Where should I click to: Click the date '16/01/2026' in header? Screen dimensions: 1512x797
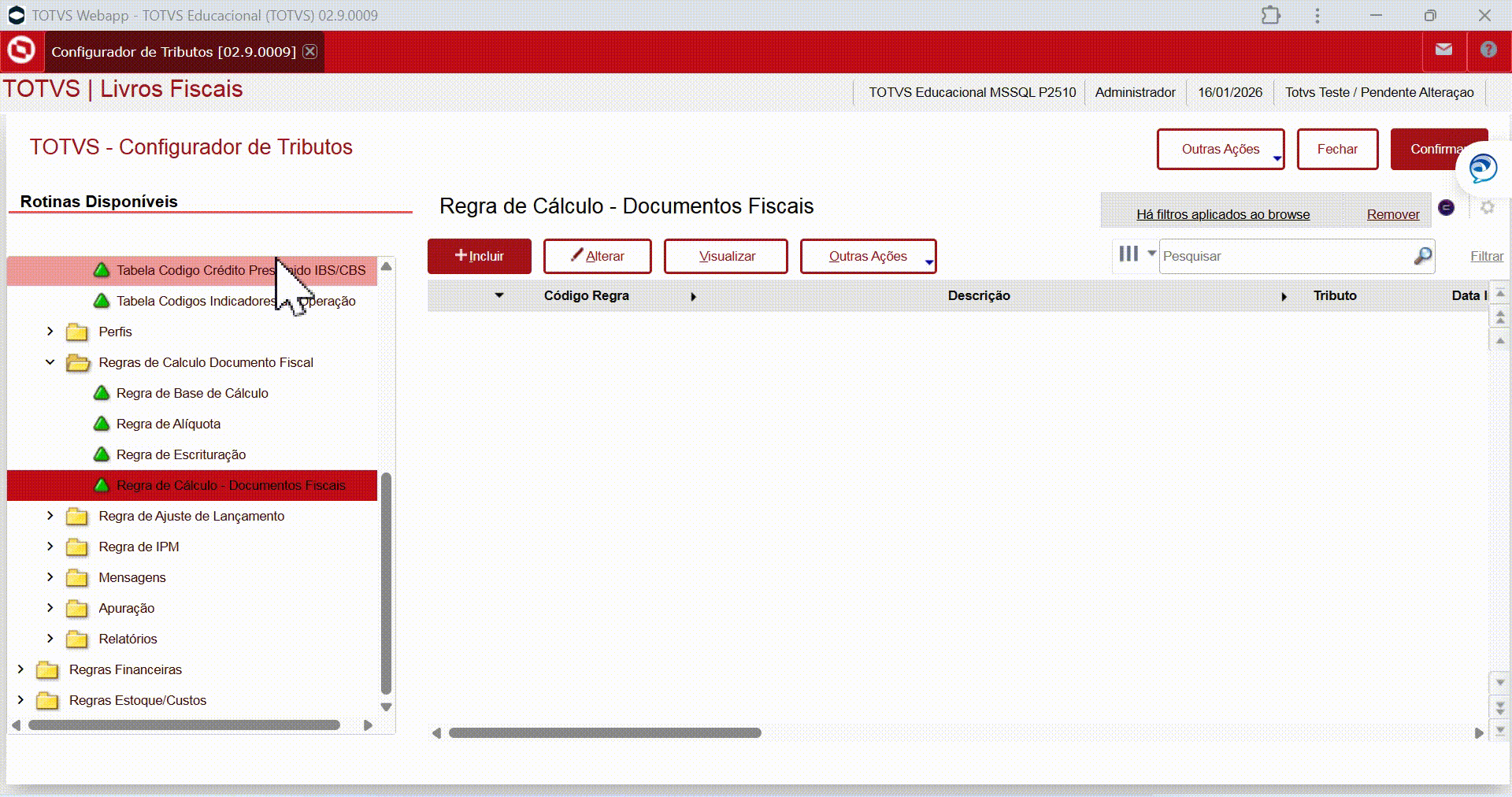pos(1230,92)
